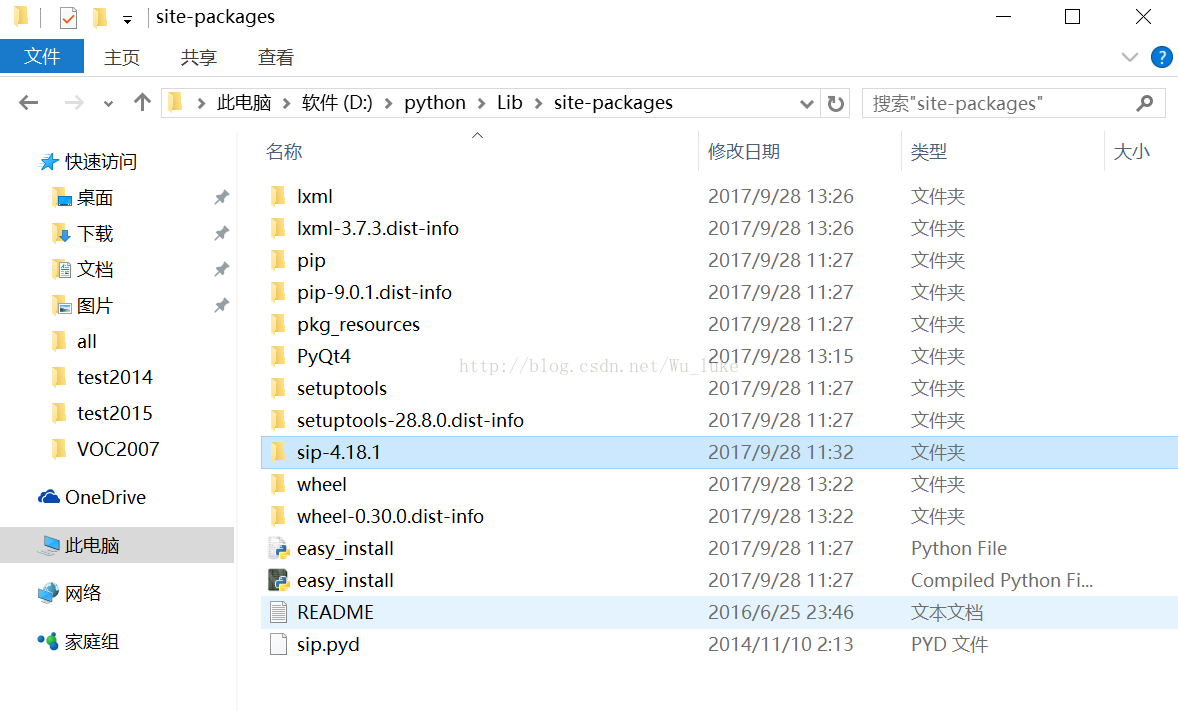Click the search magnifier icon
The image size is (1178, 711).
tap(1145, 103)
